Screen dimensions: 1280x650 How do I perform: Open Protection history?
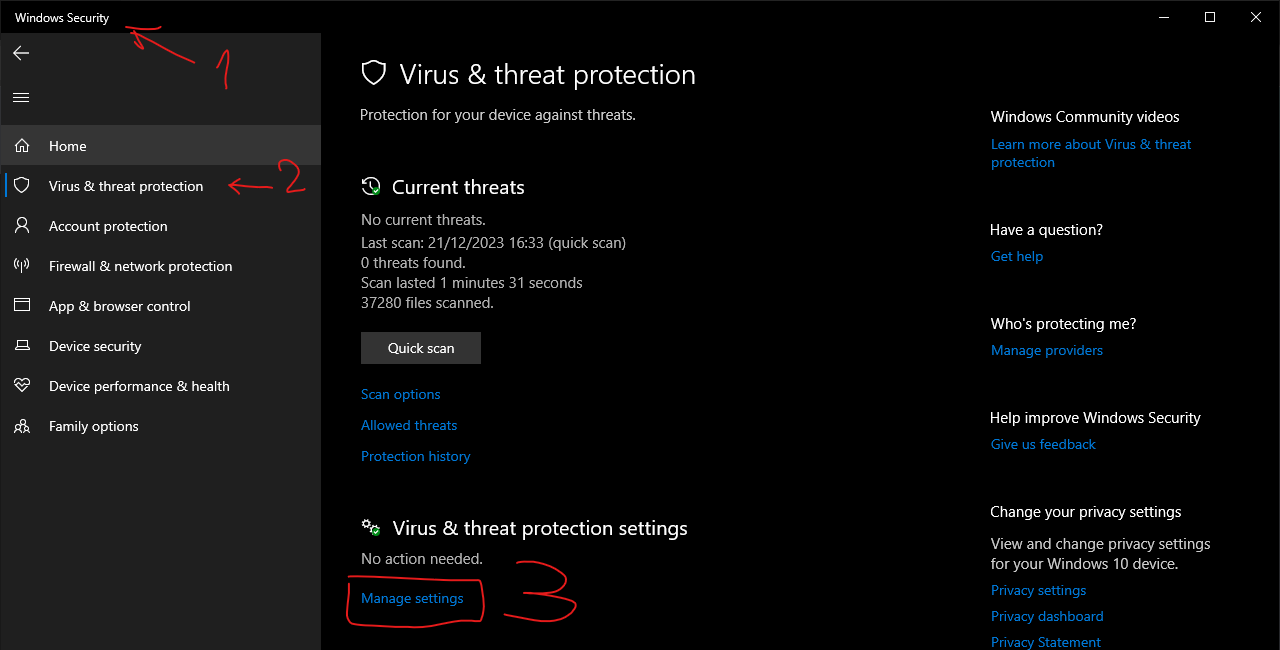coord(415,456)
